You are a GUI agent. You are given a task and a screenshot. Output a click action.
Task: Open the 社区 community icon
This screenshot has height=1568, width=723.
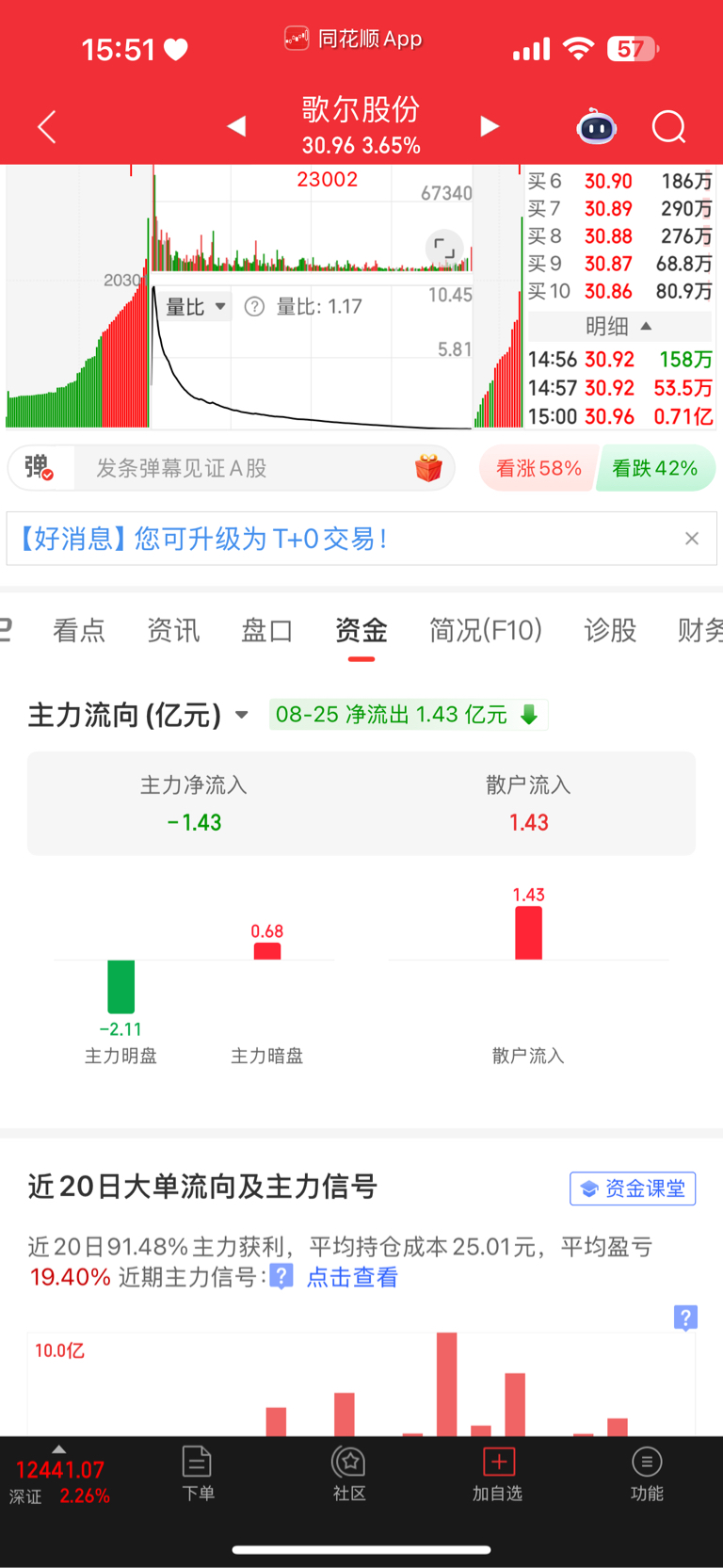[349, 1474]
